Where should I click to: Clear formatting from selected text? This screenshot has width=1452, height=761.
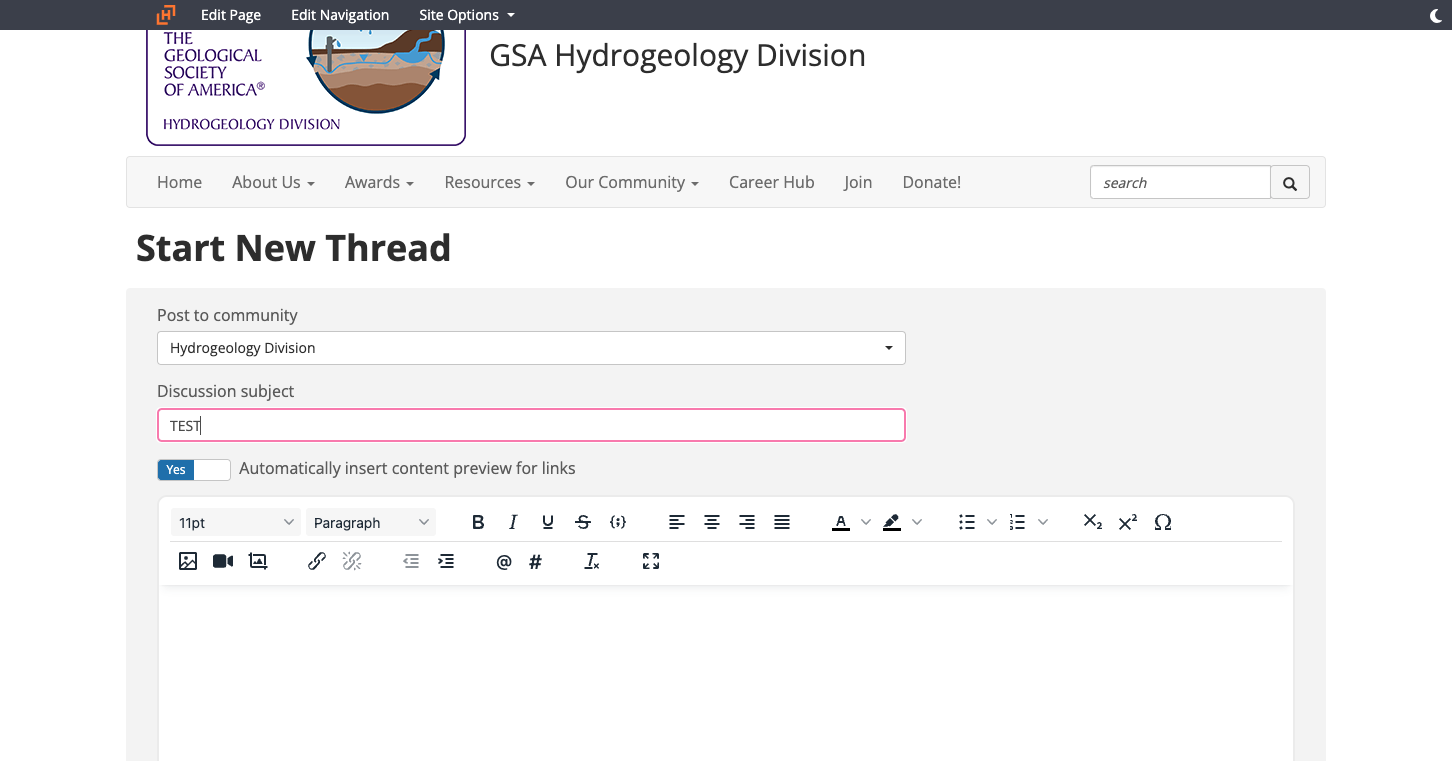592,562
